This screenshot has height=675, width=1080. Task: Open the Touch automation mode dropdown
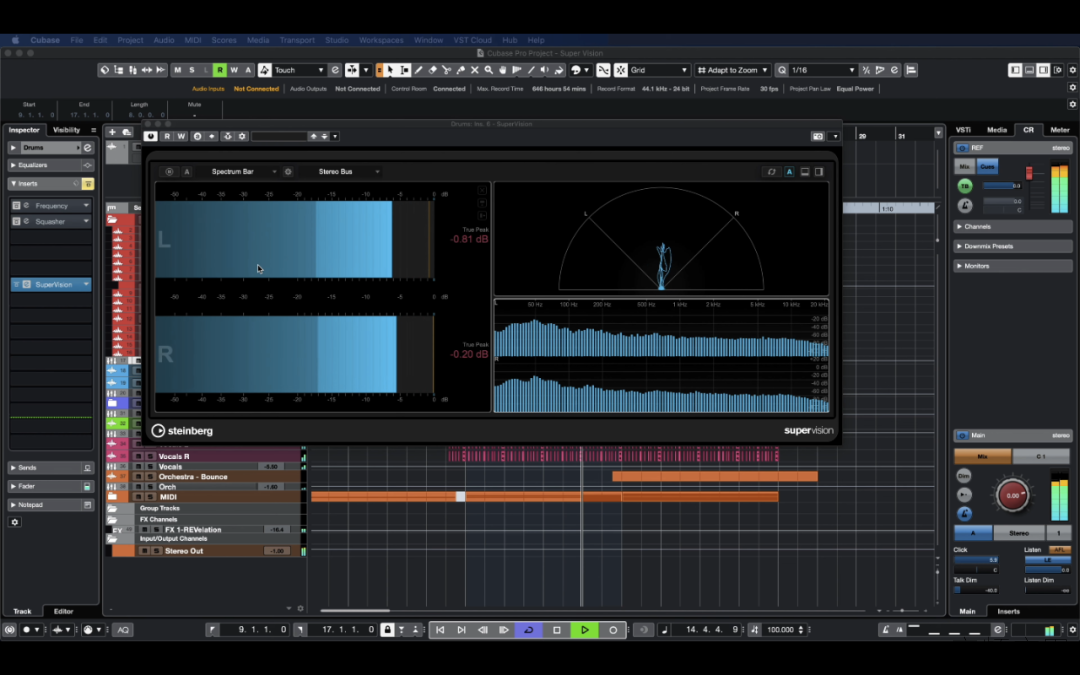pyautogui.click(x=299, y=70)
